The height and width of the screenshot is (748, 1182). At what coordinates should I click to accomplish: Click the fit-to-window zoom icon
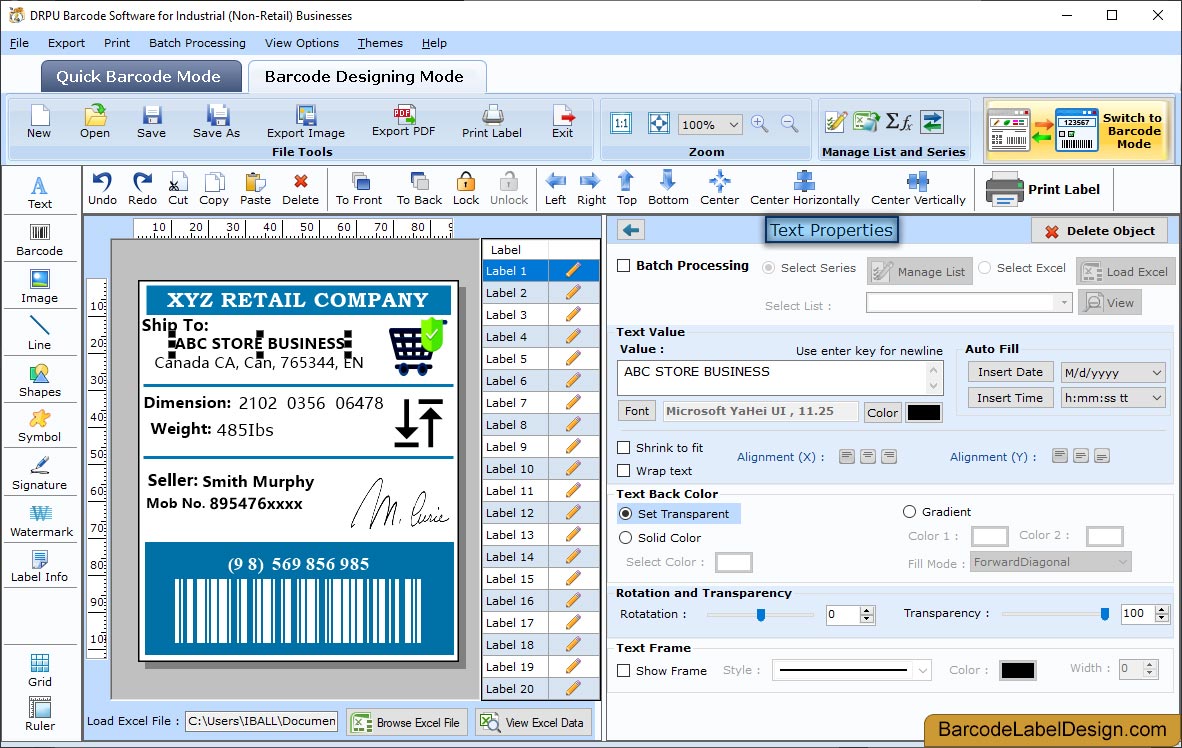[x=659, y=124]
